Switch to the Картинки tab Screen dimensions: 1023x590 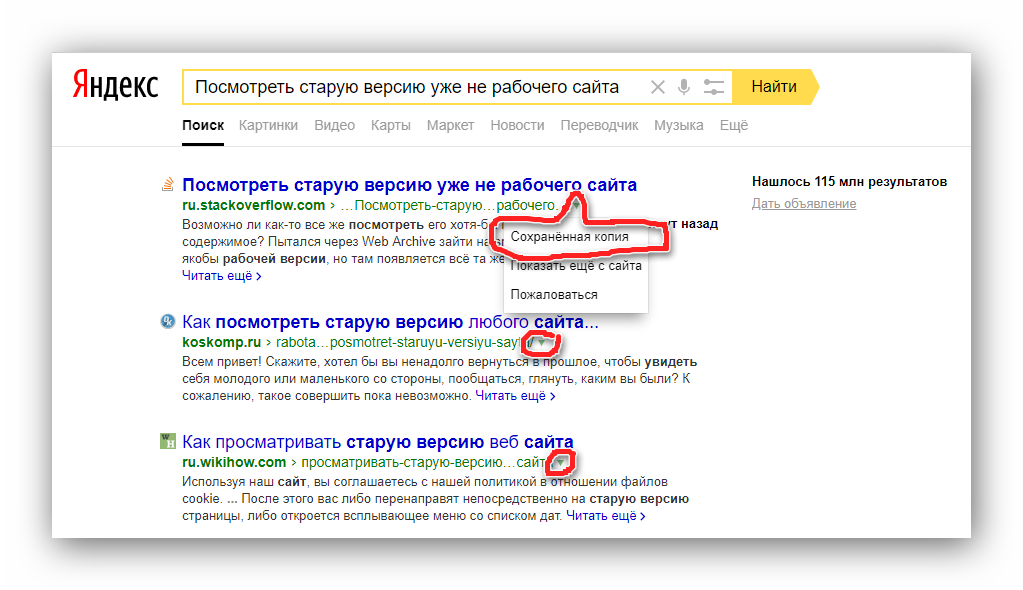[268, 125]
